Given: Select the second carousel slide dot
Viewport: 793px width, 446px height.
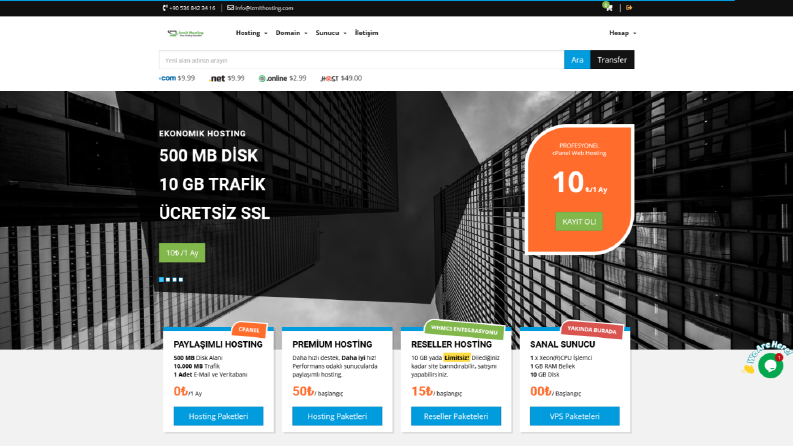Looking at the screenshot, I should click(x=168, y=280).
